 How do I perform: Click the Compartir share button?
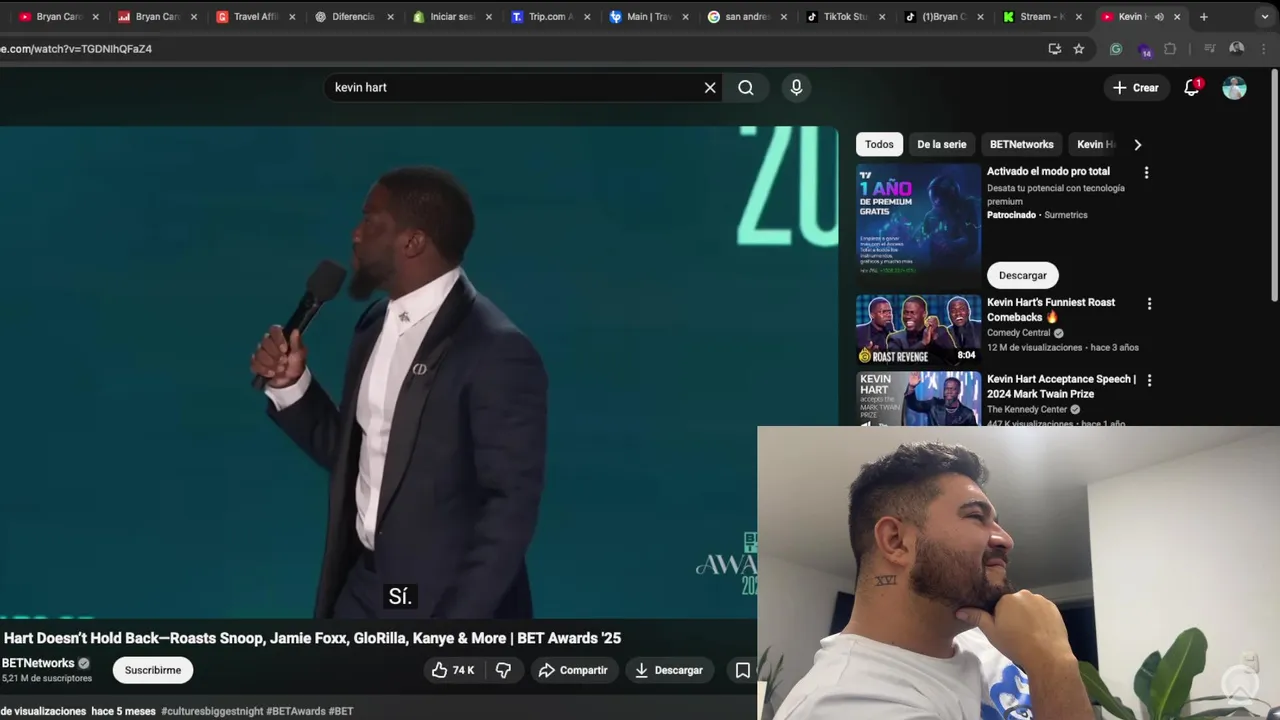point(573,670)
